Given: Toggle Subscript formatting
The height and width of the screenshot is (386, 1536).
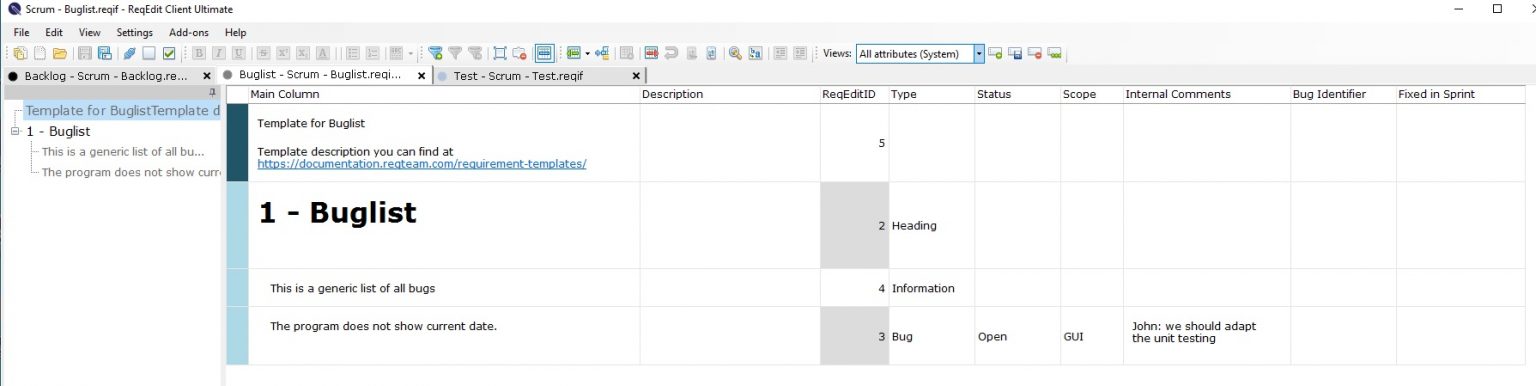Looking at the screenshot, I should coord(303,54).
